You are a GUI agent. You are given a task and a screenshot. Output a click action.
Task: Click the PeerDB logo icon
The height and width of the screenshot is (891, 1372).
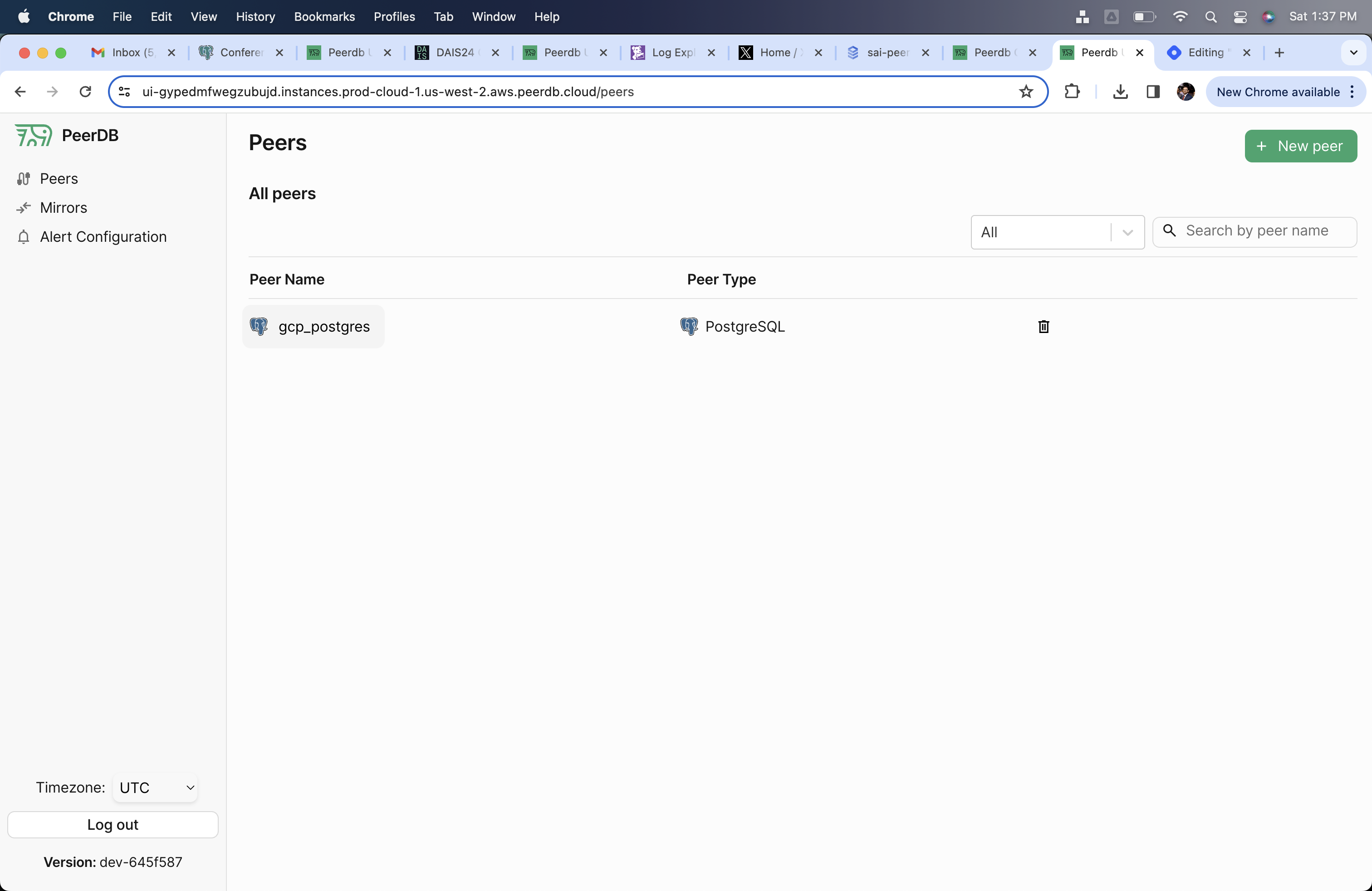[34, 136]
